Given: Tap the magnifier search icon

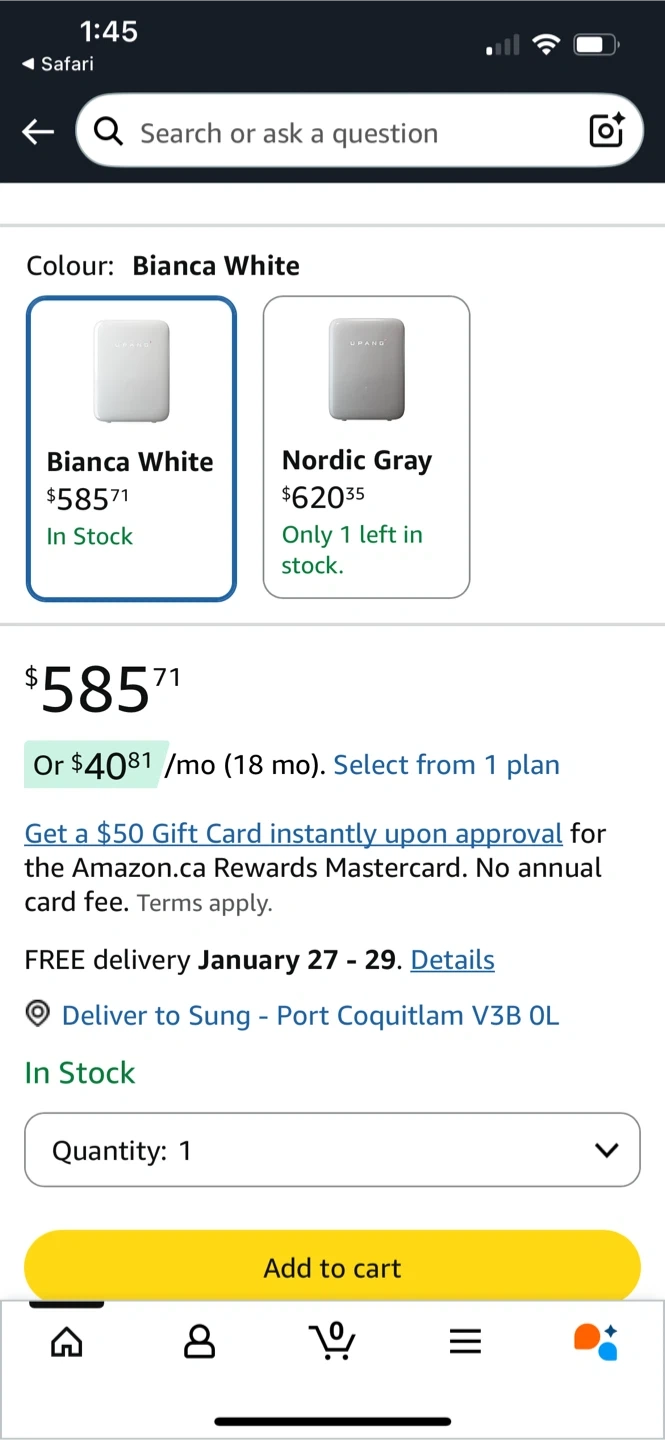Looking at the screenshot, I should 108,132.
